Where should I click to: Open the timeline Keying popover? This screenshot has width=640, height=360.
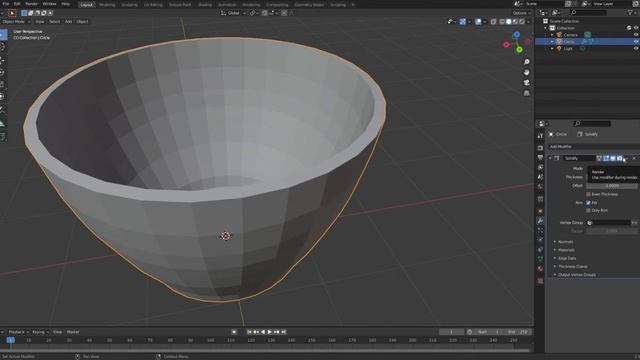coord(40,332)
